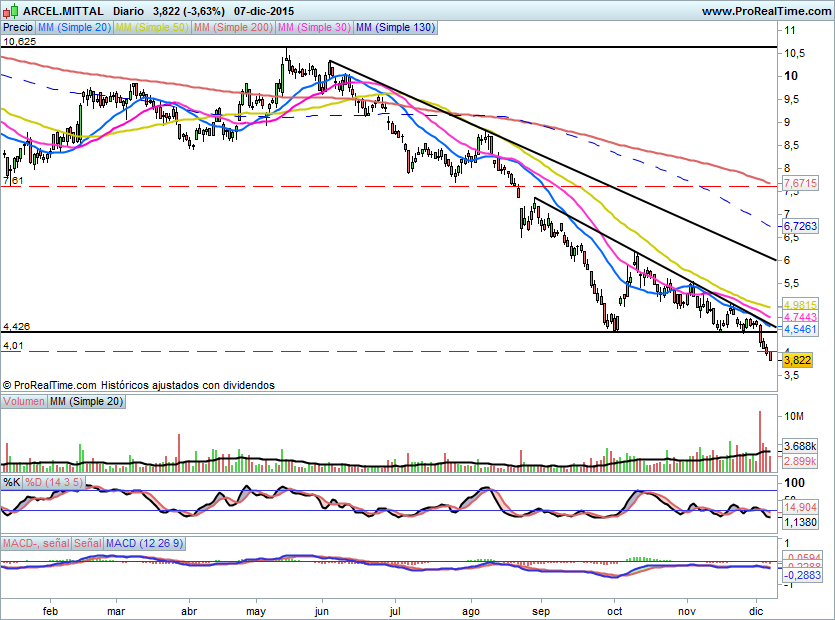Click the 4,426 support level label

pos(17,327)
